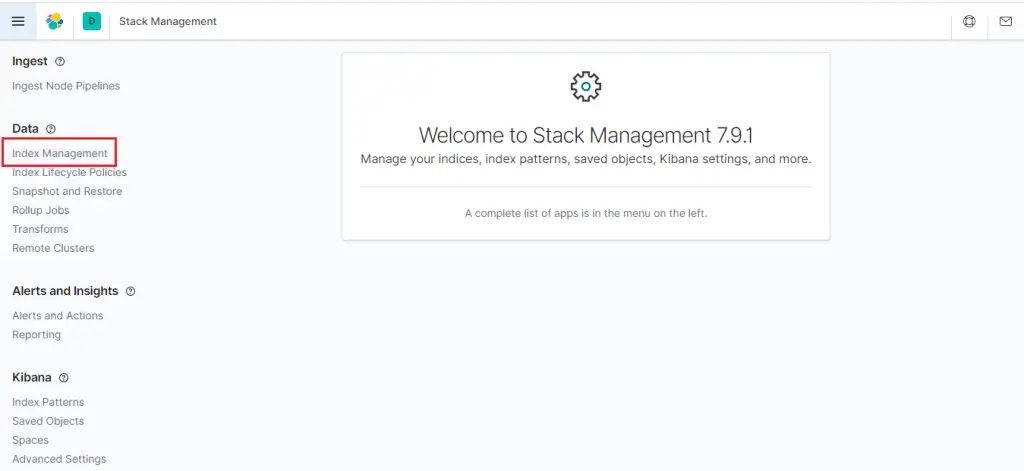Screen dimensions: 1024x471
Task: Open Ingest Node Pipelines
Action: pos(66,86)
